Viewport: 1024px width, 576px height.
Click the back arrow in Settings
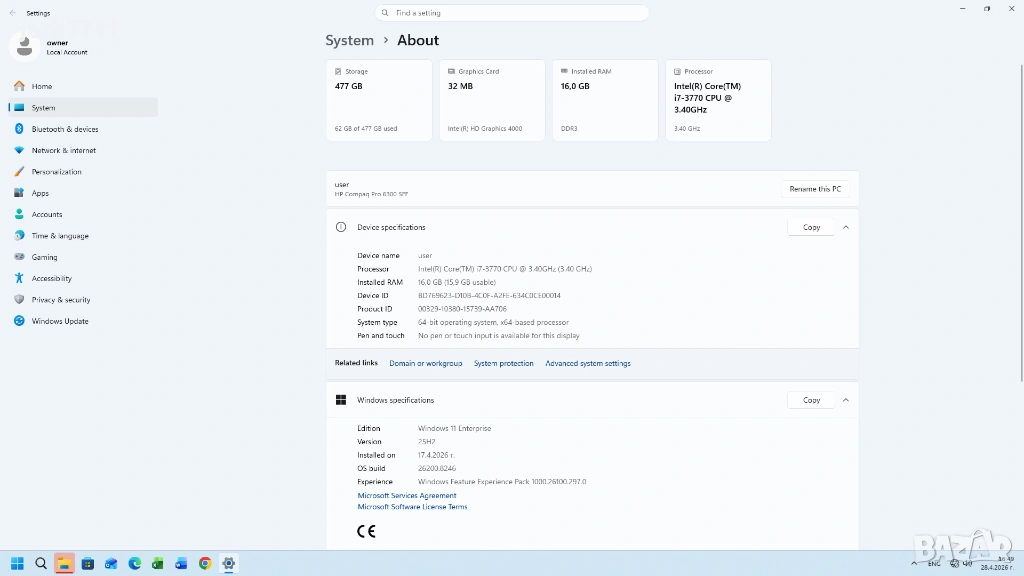[x=13, y=13]
